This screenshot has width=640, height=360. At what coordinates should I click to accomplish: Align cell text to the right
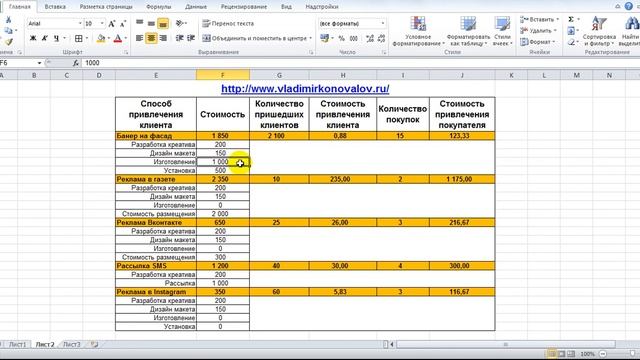163,38
